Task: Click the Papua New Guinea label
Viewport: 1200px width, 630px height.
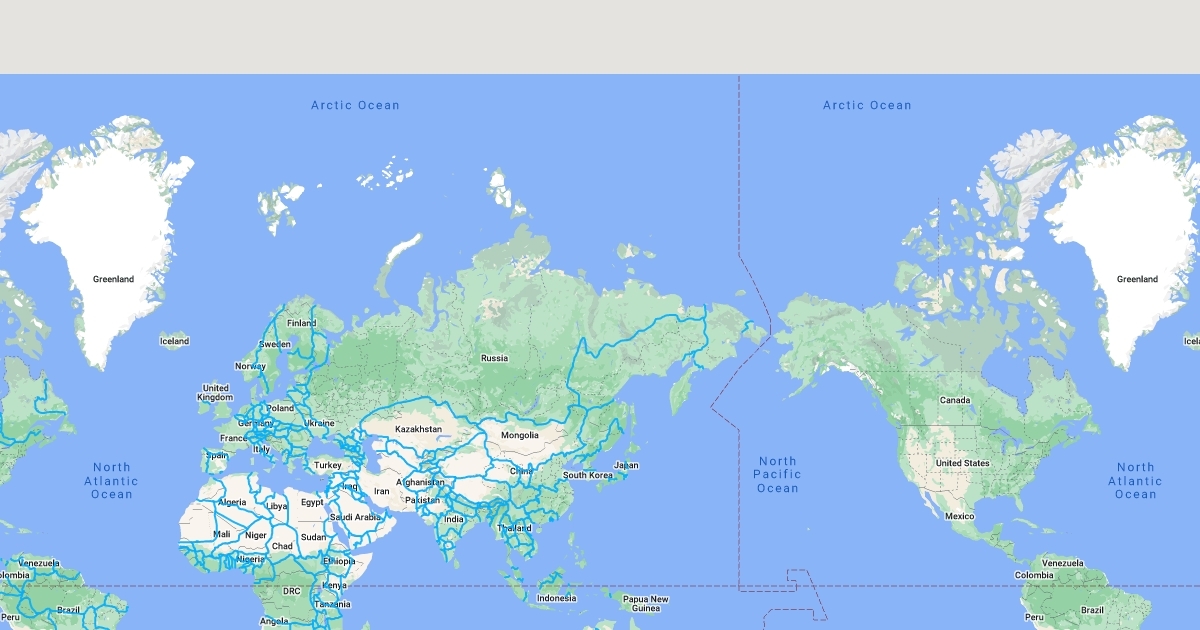Action: [645, 604]
